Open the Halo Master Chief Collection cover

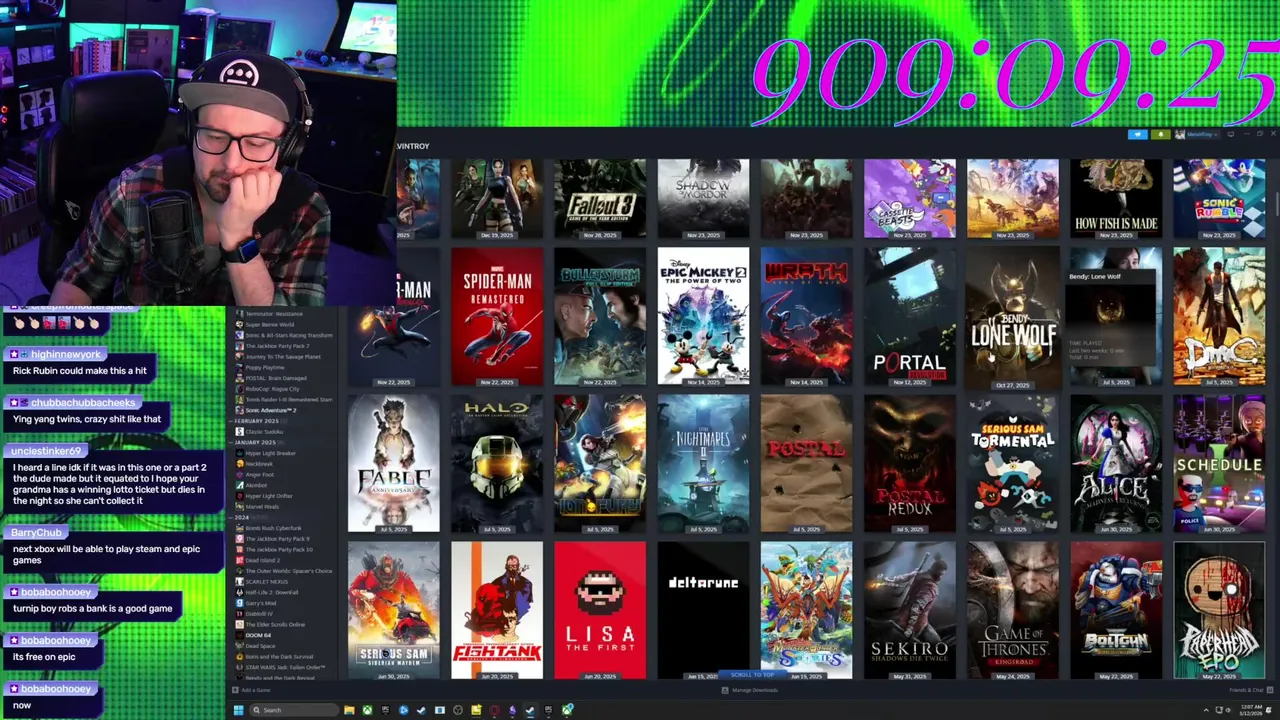coord(497,463)
